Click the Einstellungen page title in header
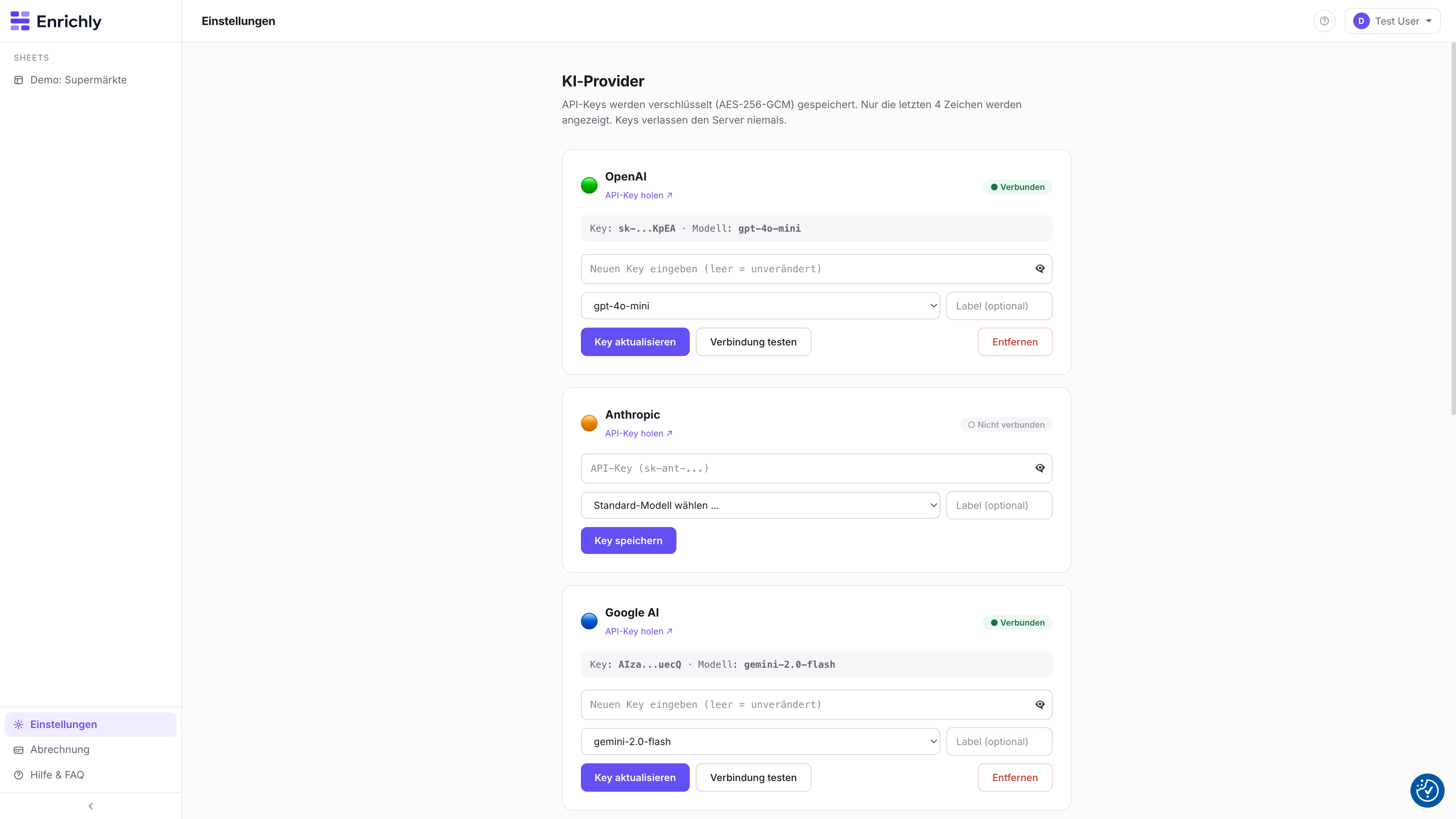 pyautogui.click(x=238, y=22)
